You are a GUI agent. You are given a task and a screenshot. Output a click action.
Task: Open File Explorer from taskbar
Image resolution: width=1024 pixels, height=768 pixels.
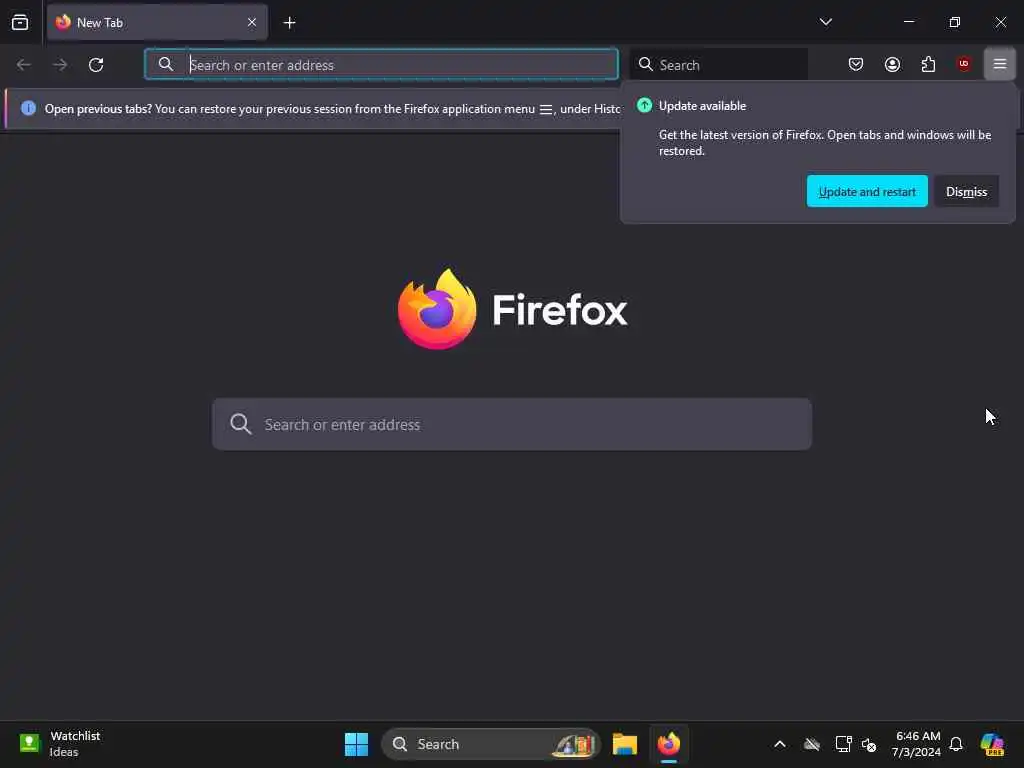624,744
